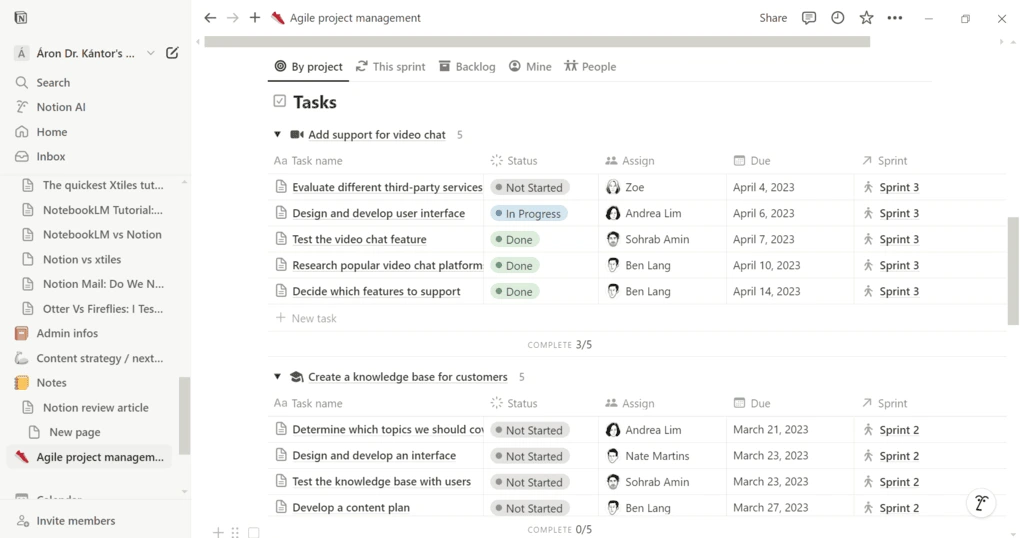The height and width of the screenshot is (538, 1020).
Task: Open Notes page in sidebar
Action: click(51, 383)
